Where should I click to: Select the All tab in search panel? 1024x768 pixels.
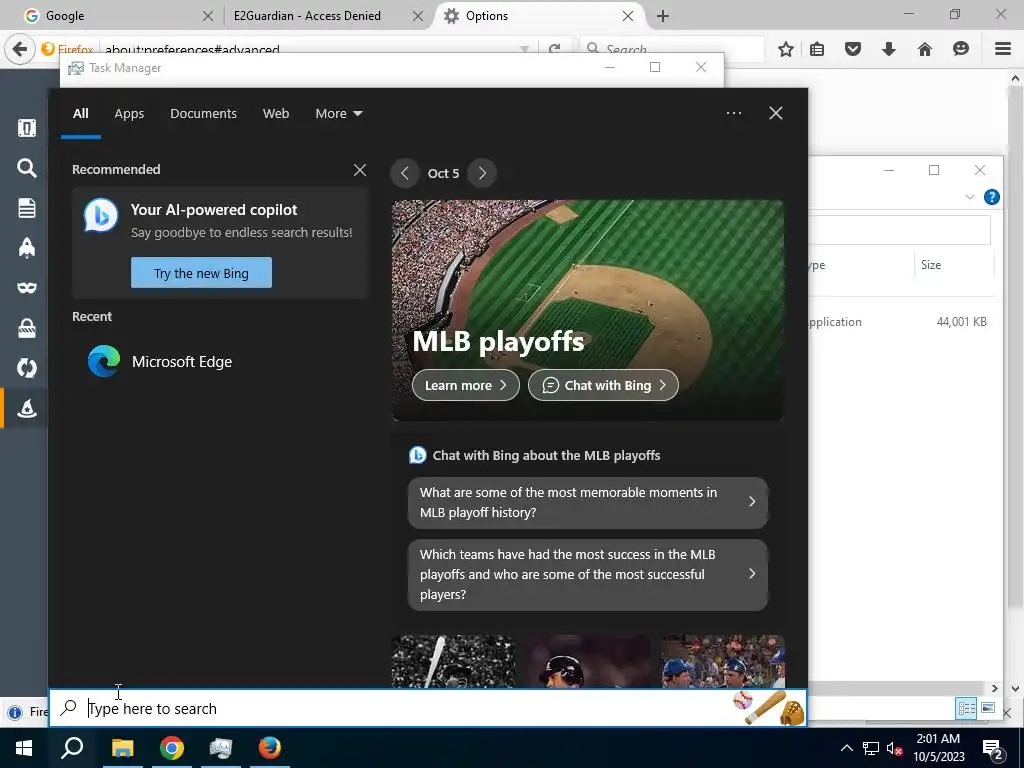point(80,114)
